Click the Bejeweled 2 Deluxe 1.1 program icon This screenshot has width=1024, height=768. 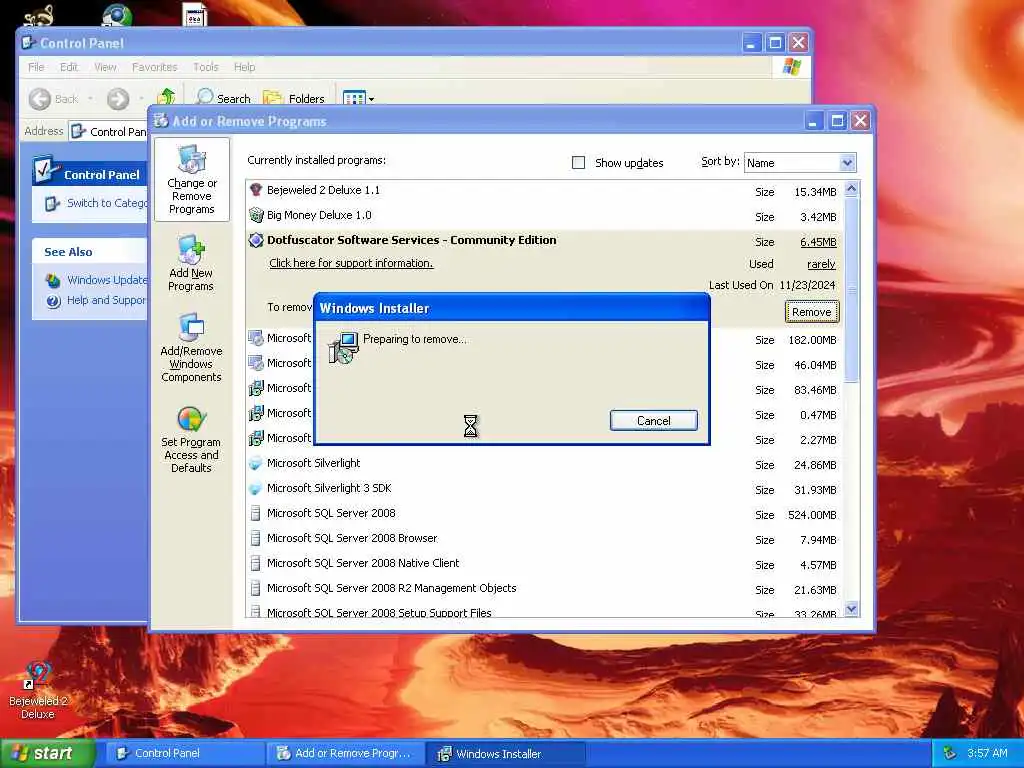256,190
